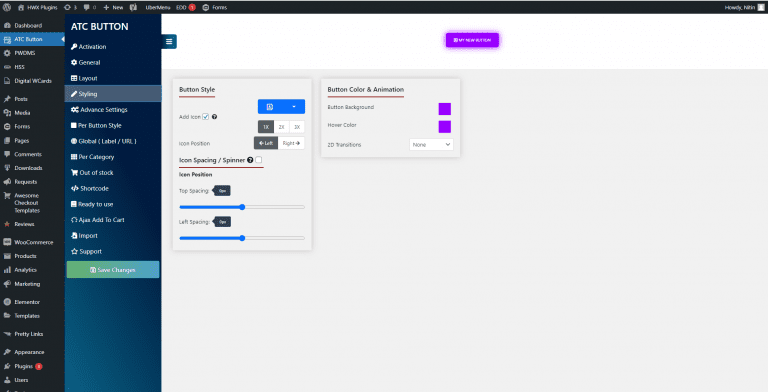Image resolution: width=768 pixels, height=392 pixels.
Task: Enable the Icon Spacing / Spinner checkbox
Action: click(259, 160)
